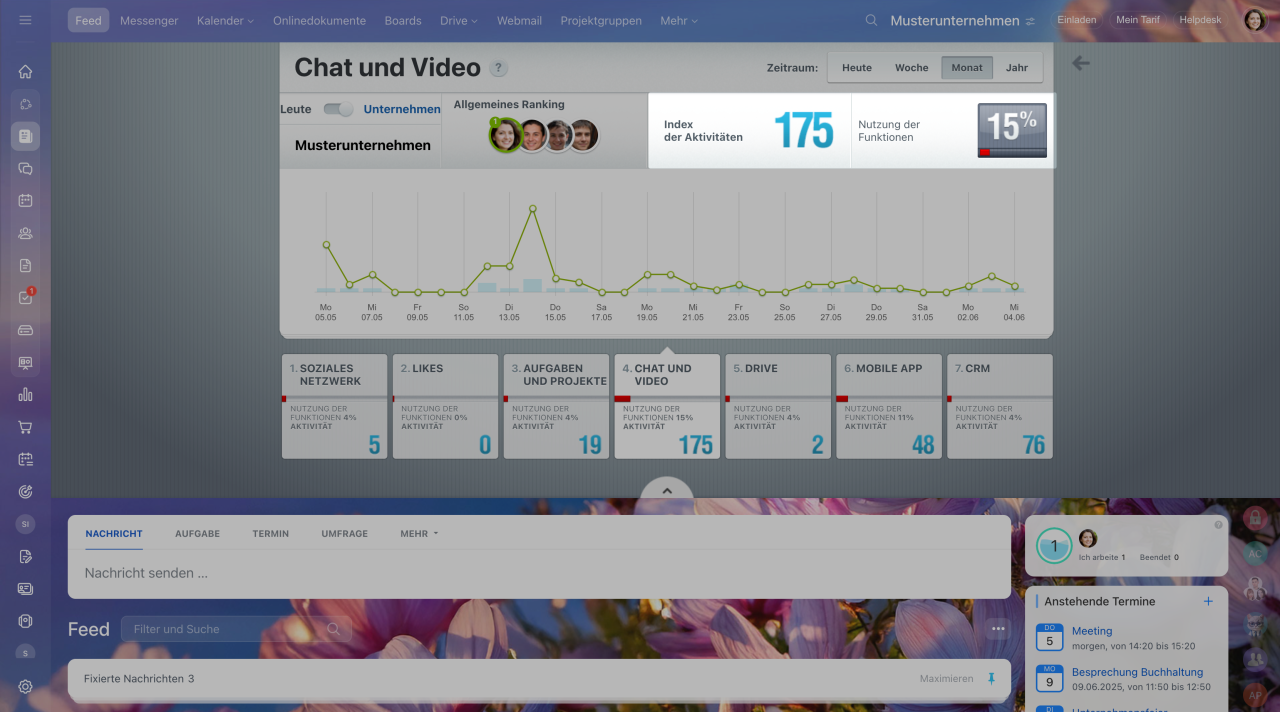Click the switch icon beside Musterunternehmen
1280x712 pixels.
(1030, 21)
